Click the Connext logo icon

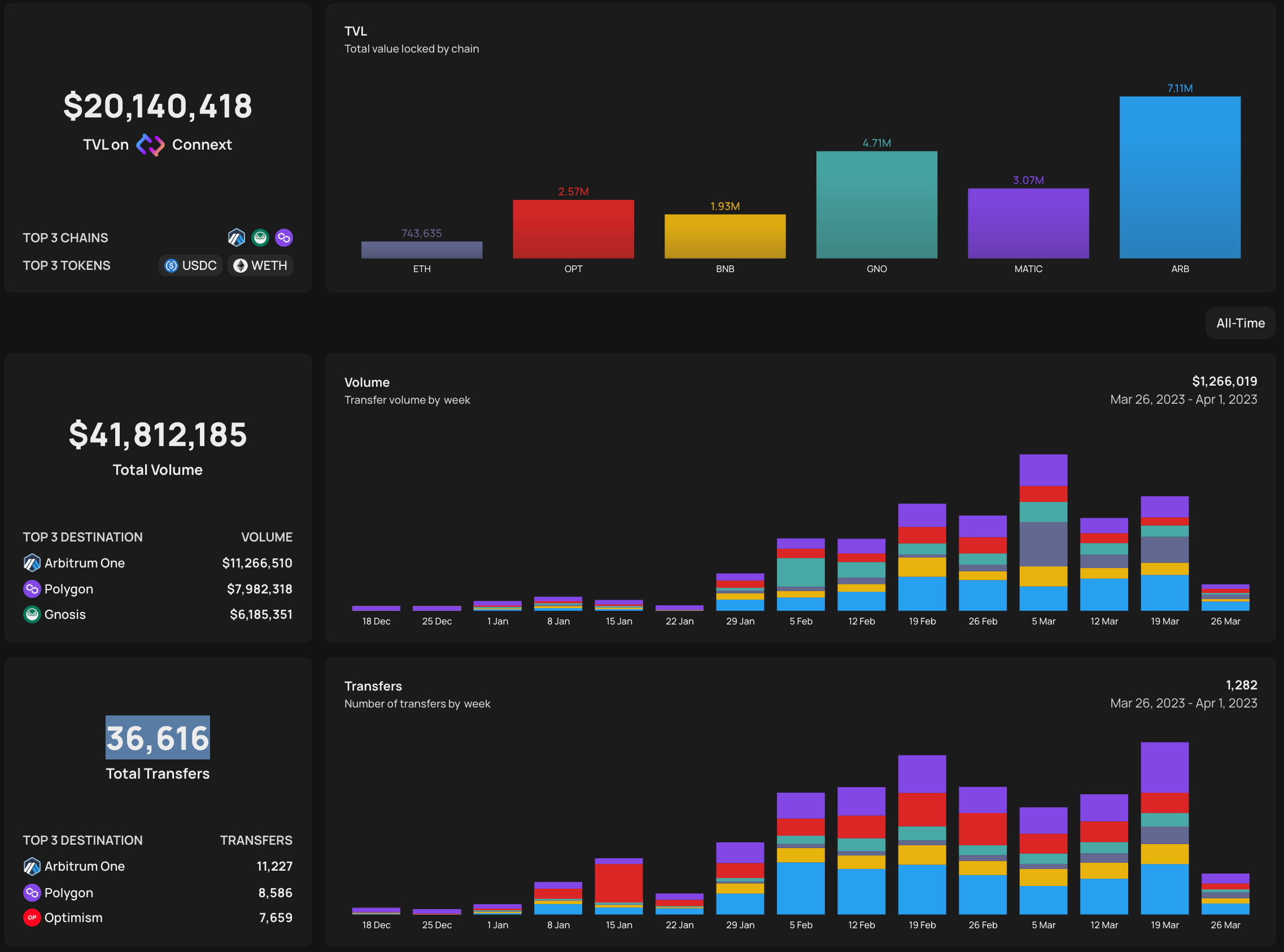(x=150, y=145)
